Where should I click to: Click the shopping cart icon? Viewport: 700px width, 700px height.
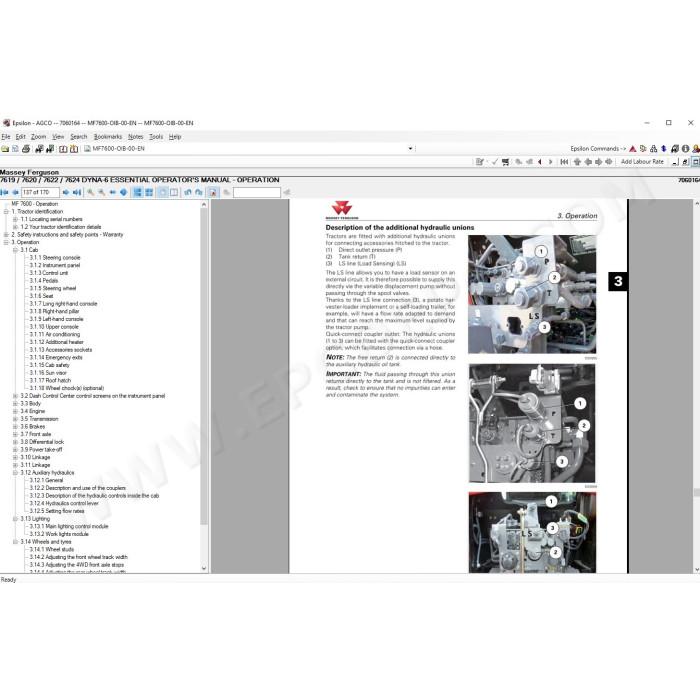pyautogui.click(x=505, y=162)
